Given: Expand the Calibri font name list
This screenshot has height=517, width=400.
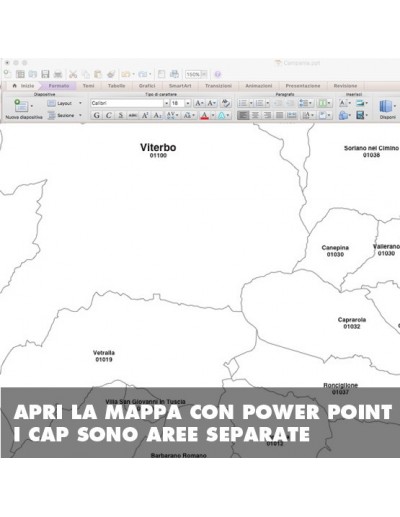Looking at the screenshot, I should (166, 103).
